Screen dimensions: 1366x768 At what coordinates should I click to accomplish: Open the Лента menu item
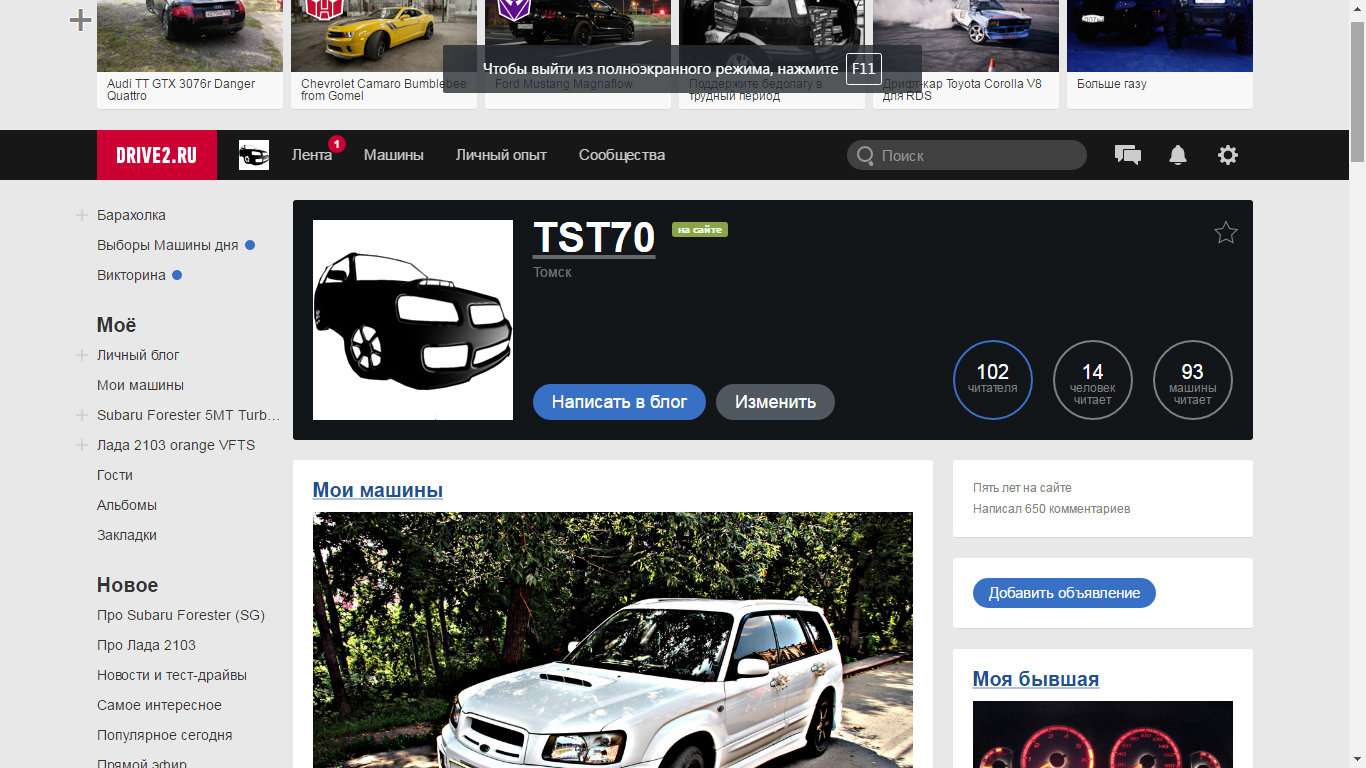tap(312, 155)
